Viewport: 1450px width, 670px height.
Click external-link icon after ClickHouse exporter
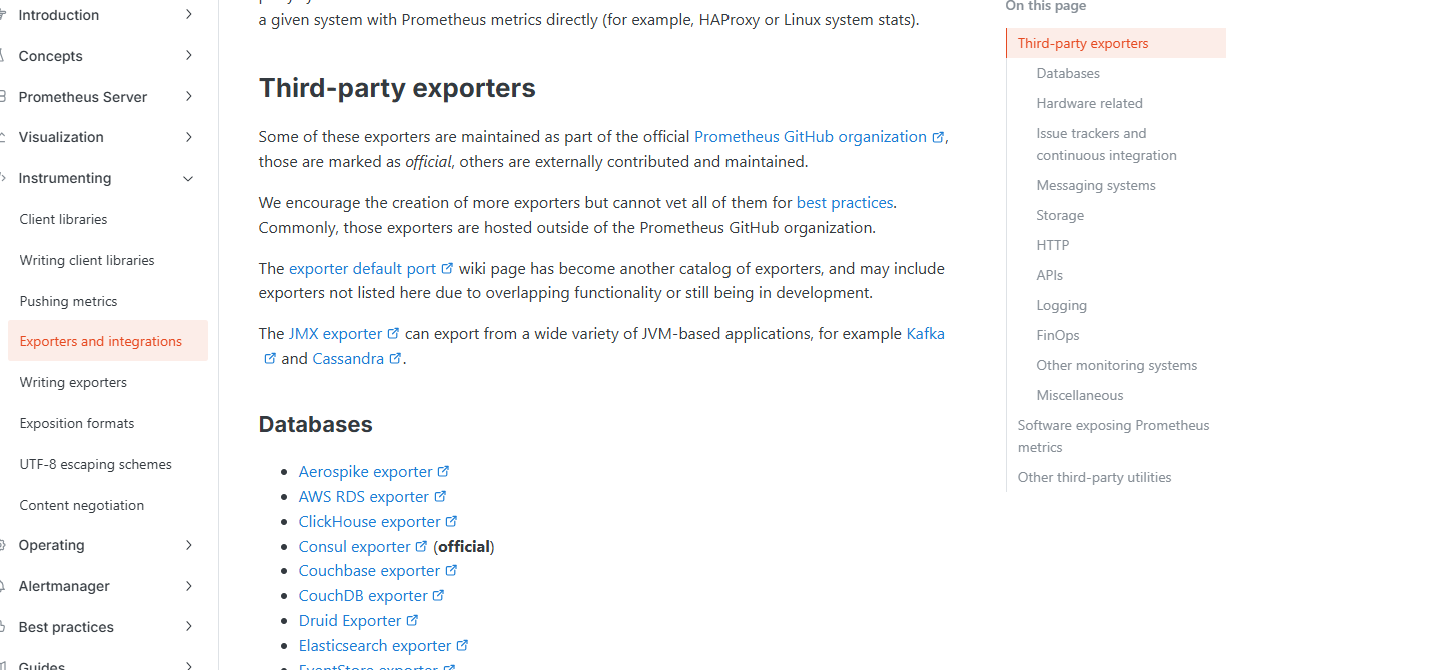pyautogui.click(x=452, y=521)
